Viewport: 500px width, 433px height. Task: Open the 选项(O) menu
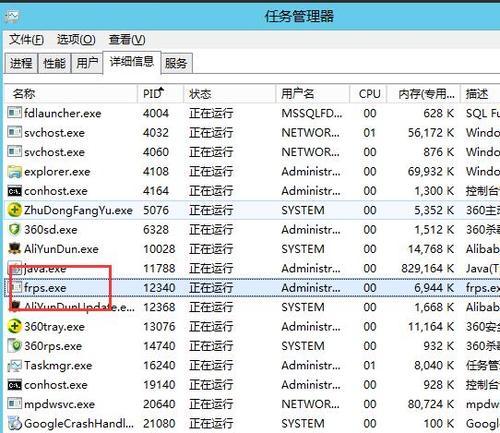[76, 40]
